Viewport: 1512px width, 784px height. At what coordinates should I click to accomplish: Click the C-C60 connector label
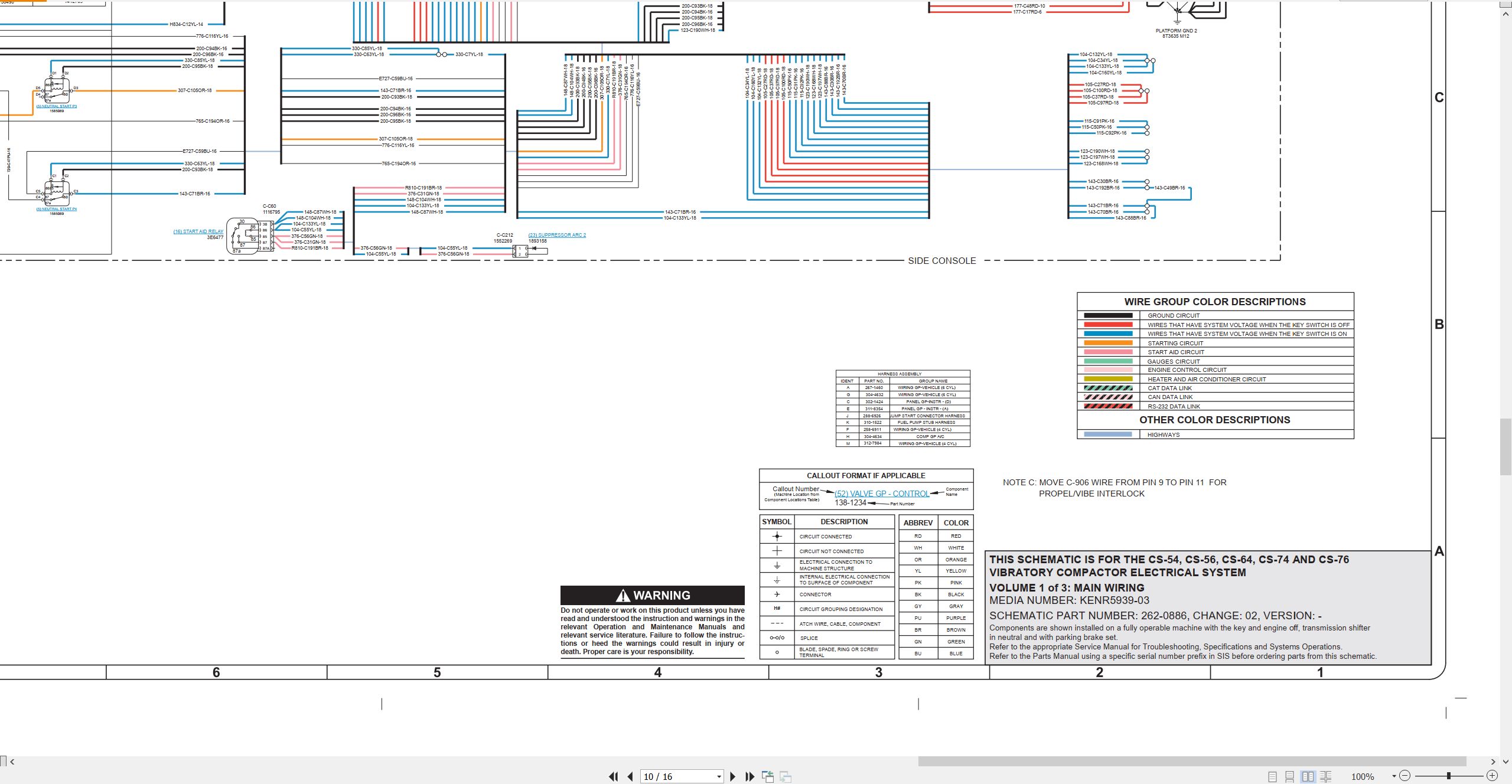[x=269, y=207]
